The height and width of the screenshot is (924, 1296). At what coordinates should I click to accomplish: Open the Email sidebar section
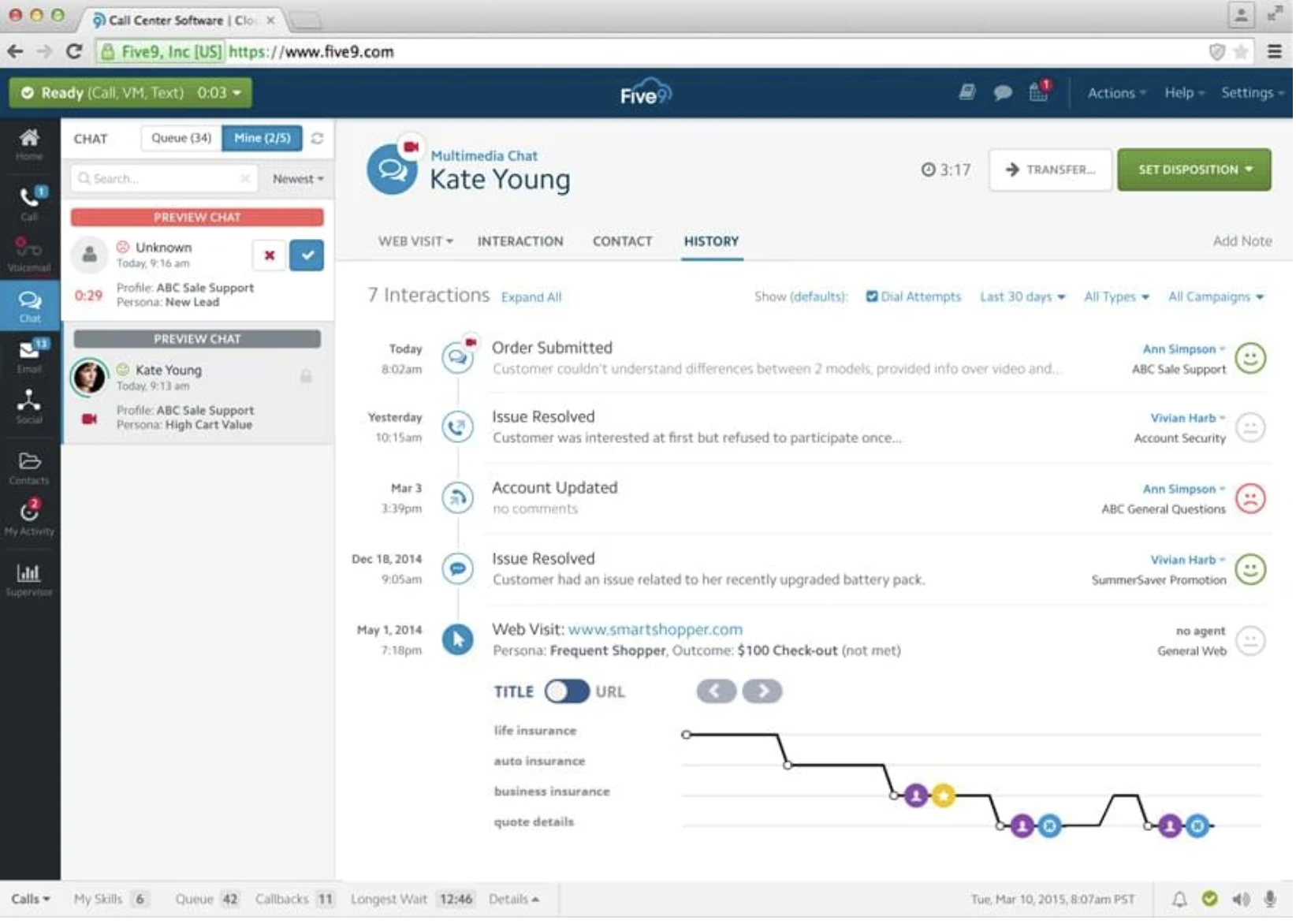click(x=29, y=356)
